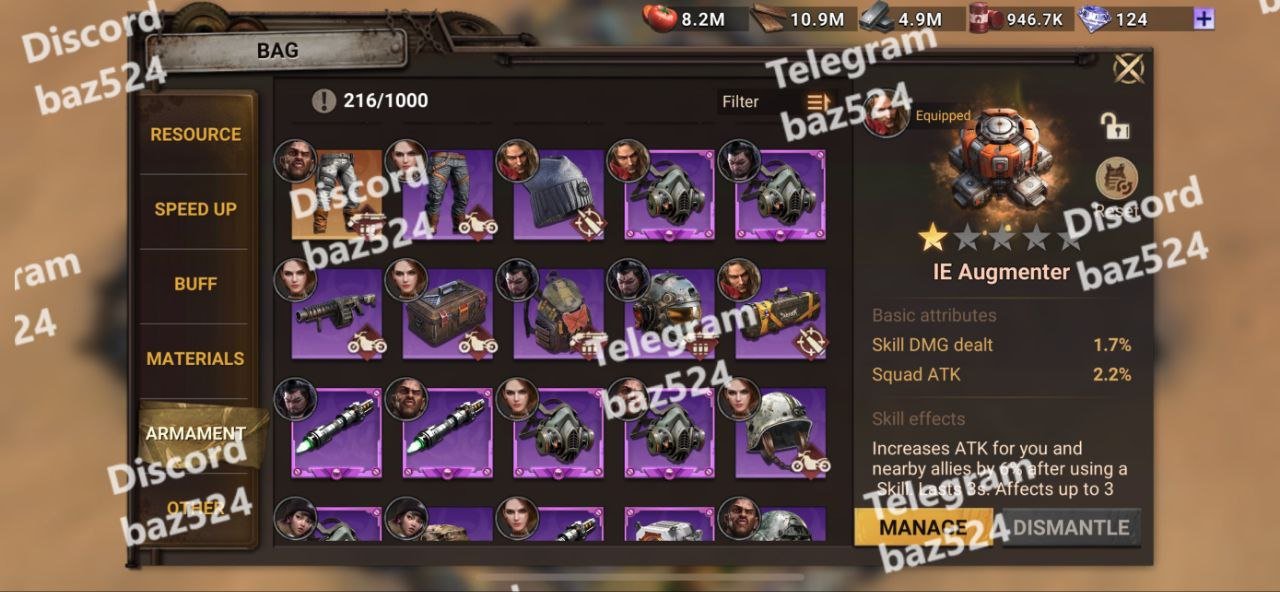This screenshot has width=1280, height=592.
Task: Select the dark supply chest item
Action: [447, 314]
